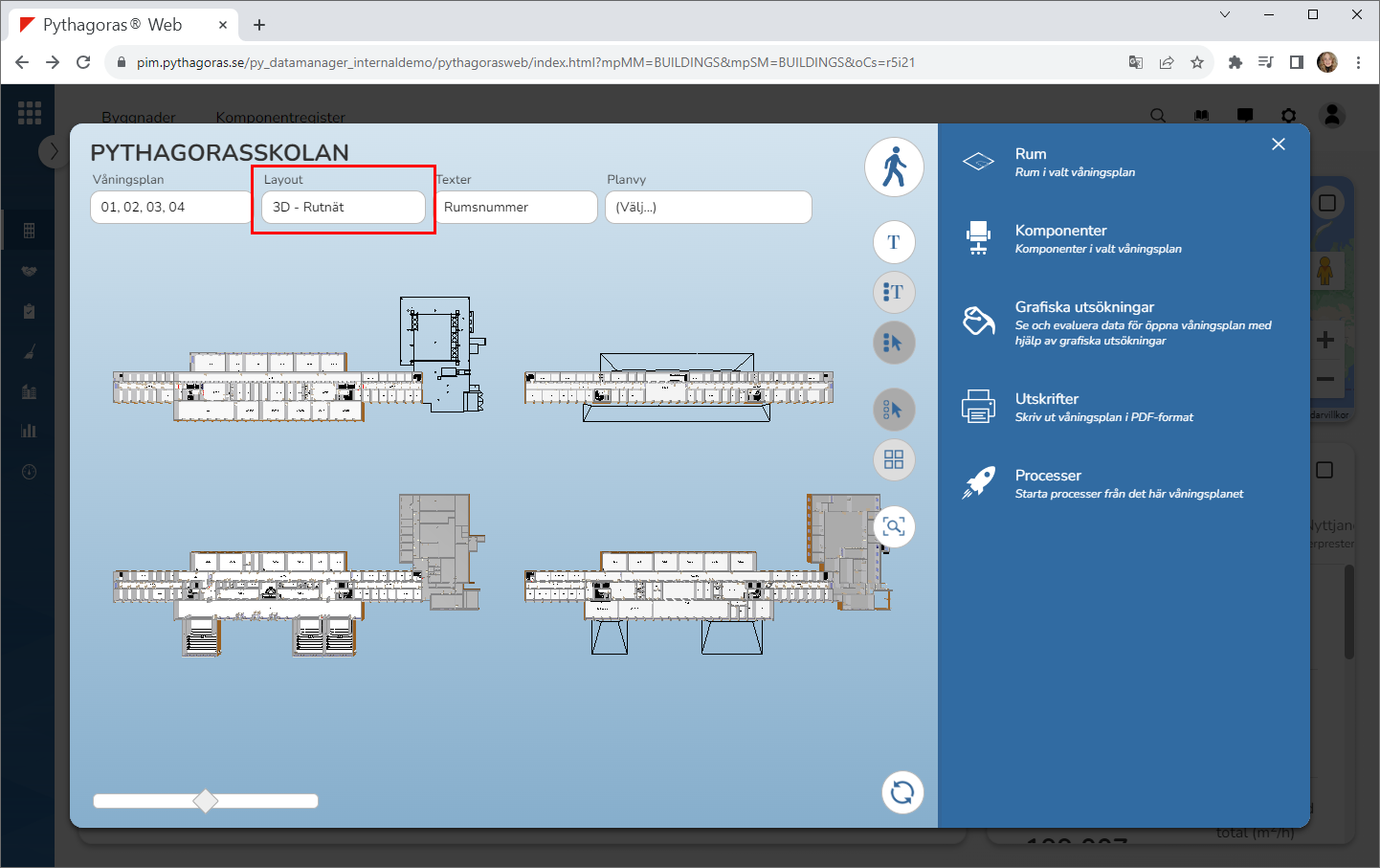Screen dimensions: 1380x868
Task: Click the walking person icon button
Action: coord(894,167)
